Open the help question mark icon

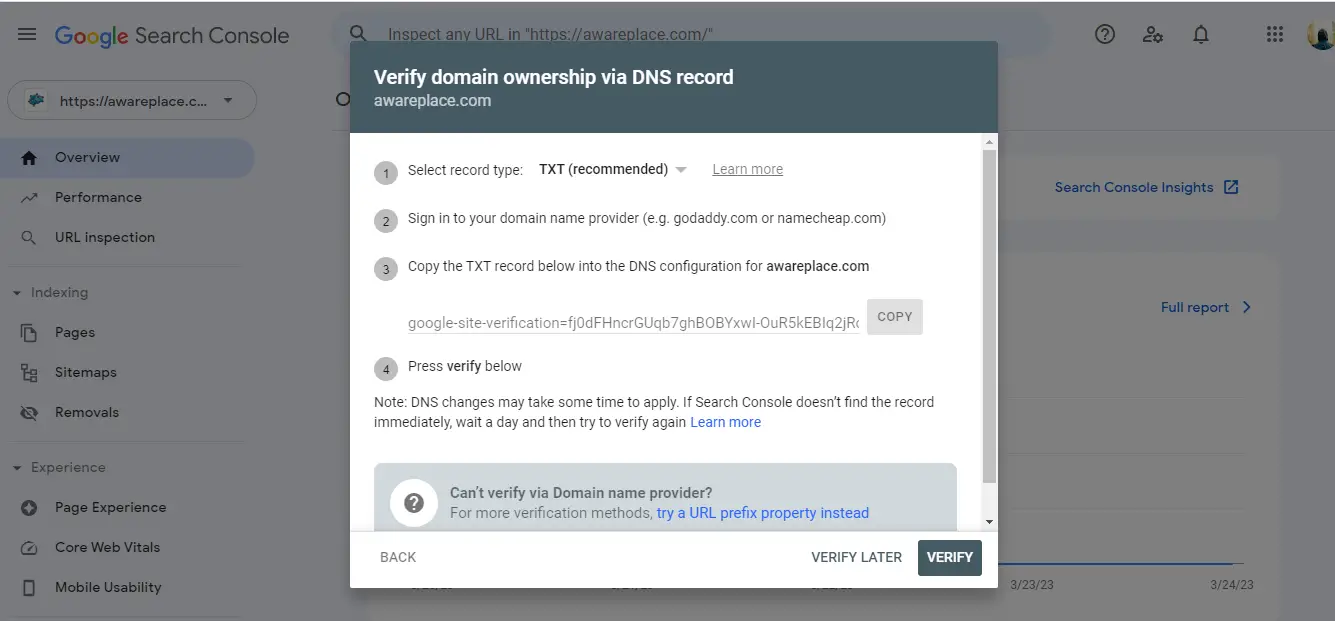tap(1105, 33)
